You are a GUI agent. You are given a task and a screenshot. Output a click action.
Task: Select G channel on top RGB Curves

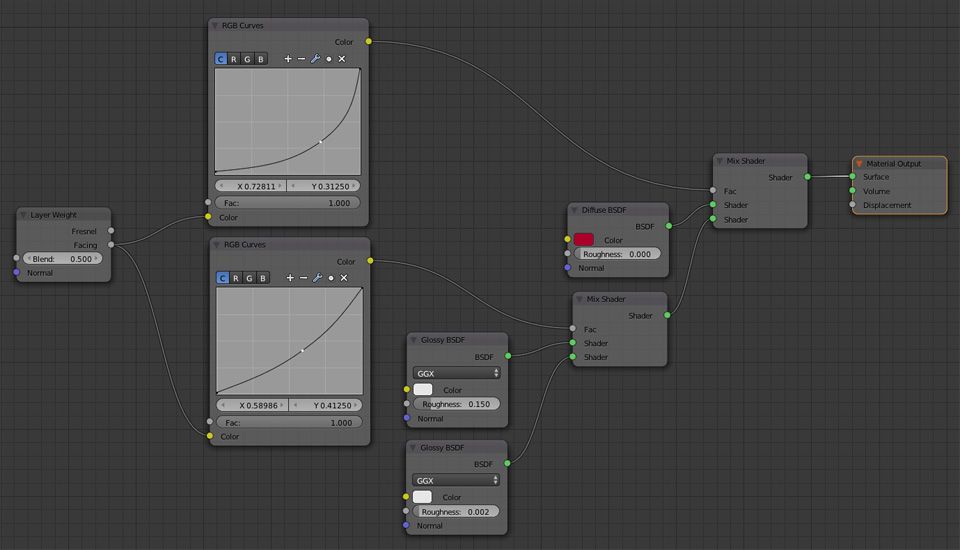click(247, 59)
